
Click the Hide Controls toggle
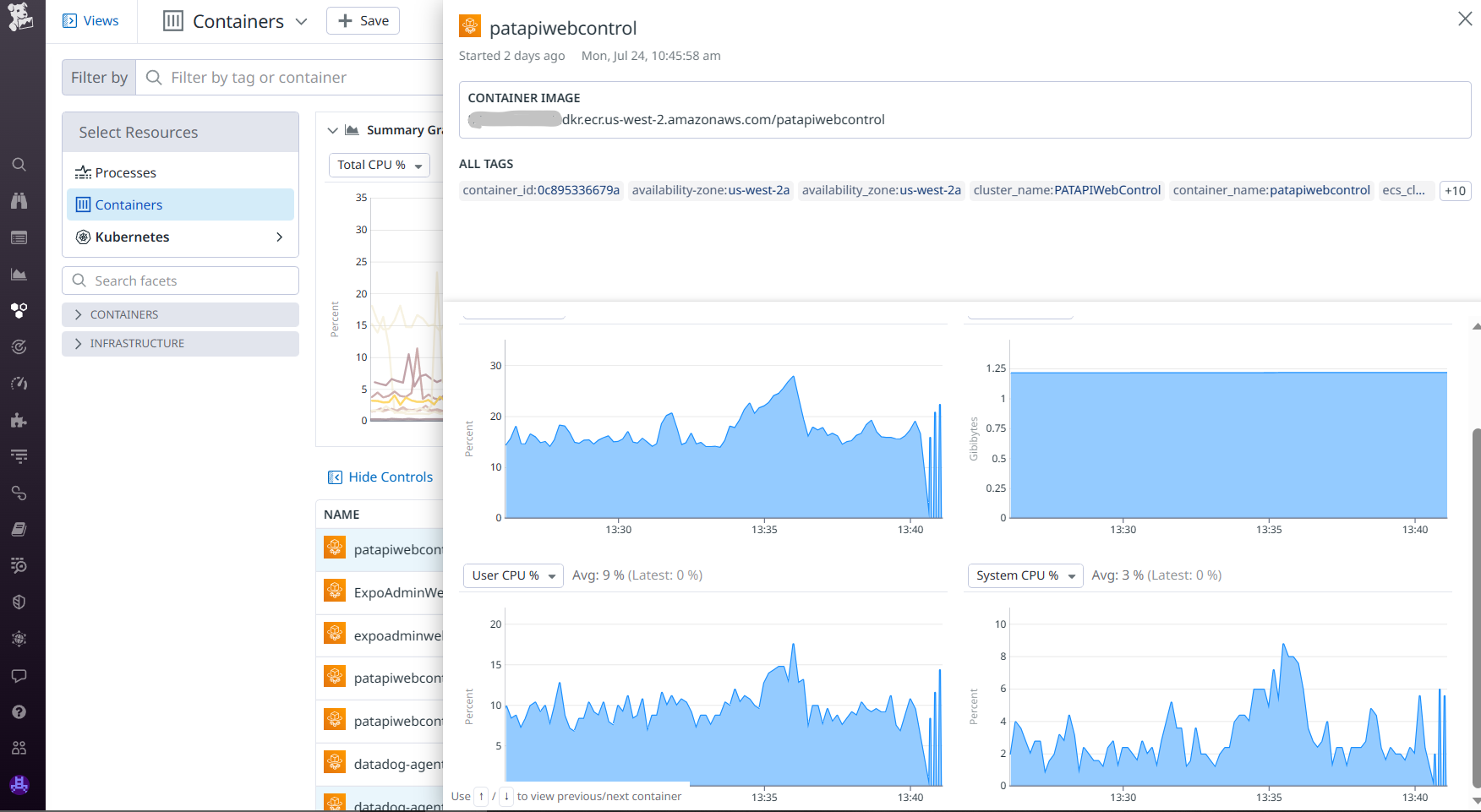(x=380, y=477)
